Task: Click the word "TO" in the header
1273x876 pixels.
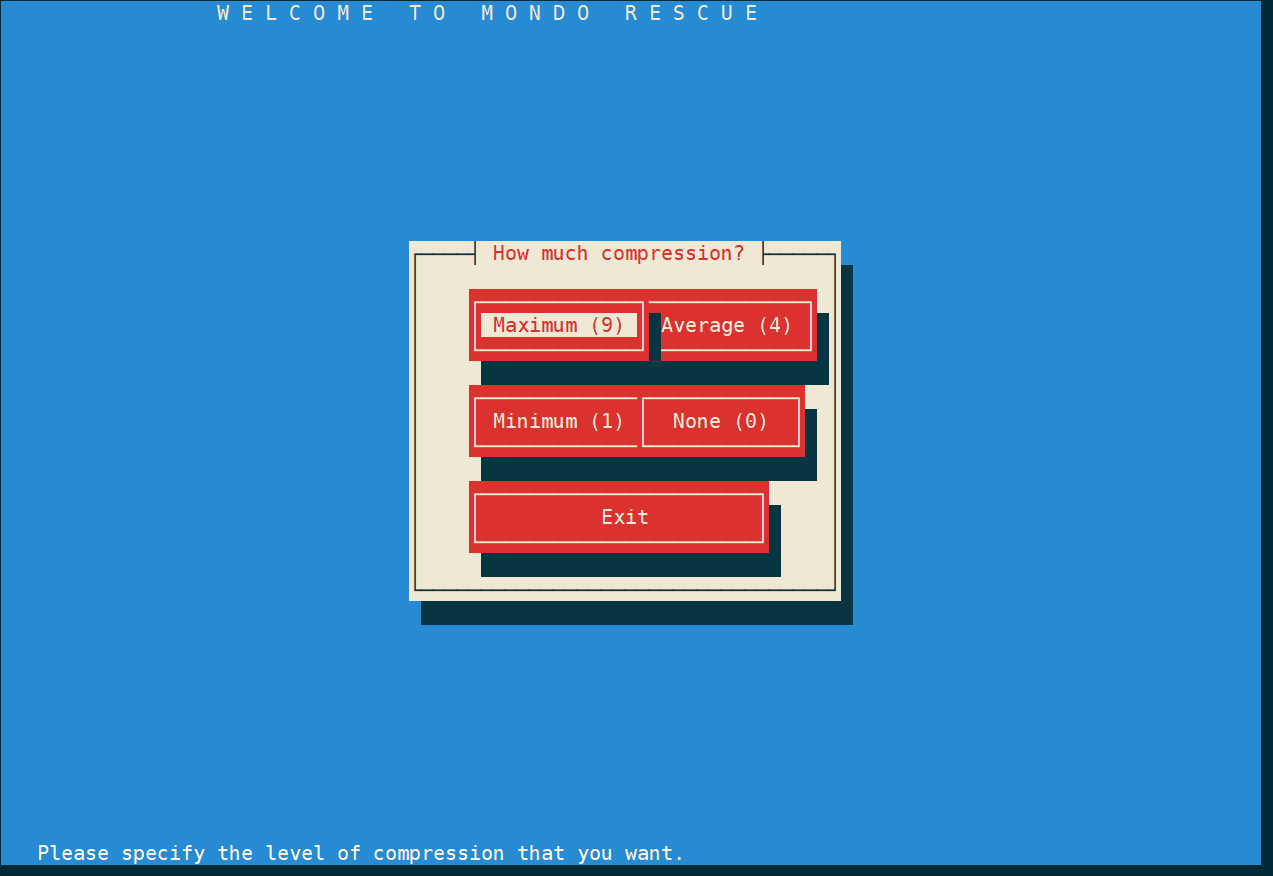Action: pos(429,13)
